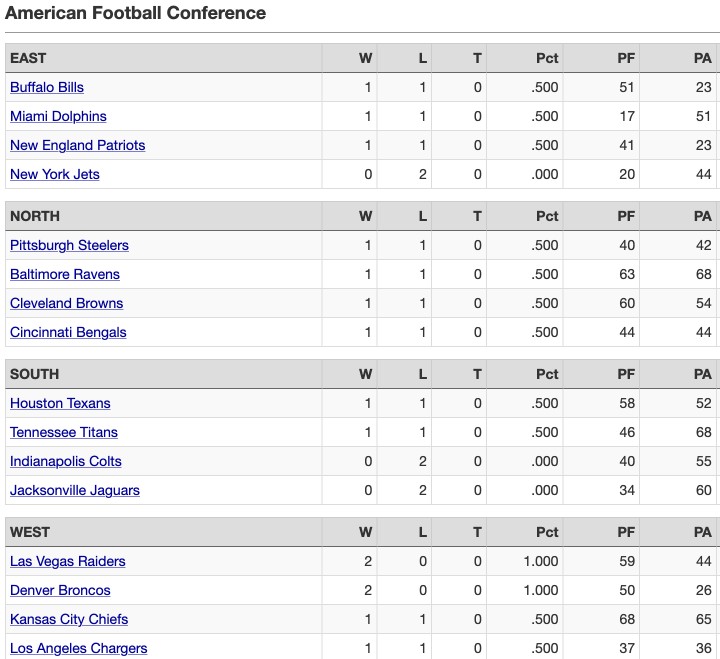
Task: Select the Kansas City Chiefs link
Action: click(x=69, y=619)
